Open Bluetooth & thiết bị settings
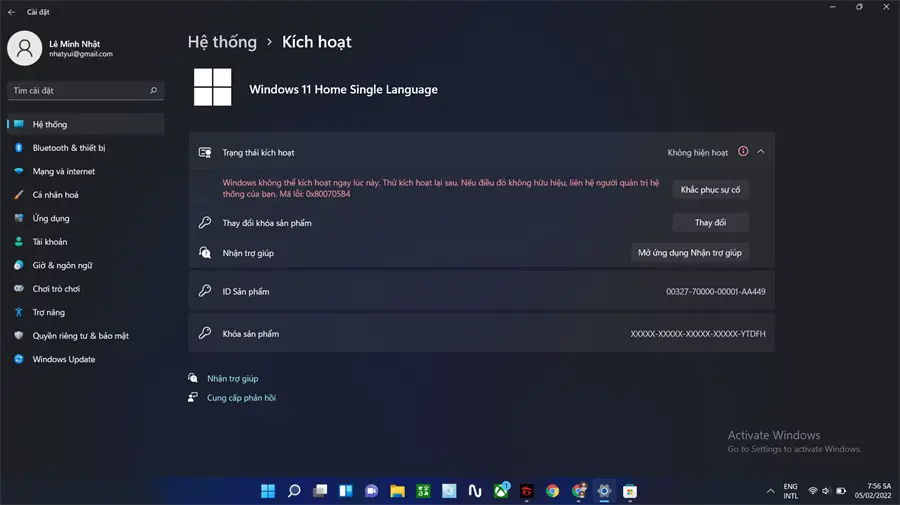 86,147
